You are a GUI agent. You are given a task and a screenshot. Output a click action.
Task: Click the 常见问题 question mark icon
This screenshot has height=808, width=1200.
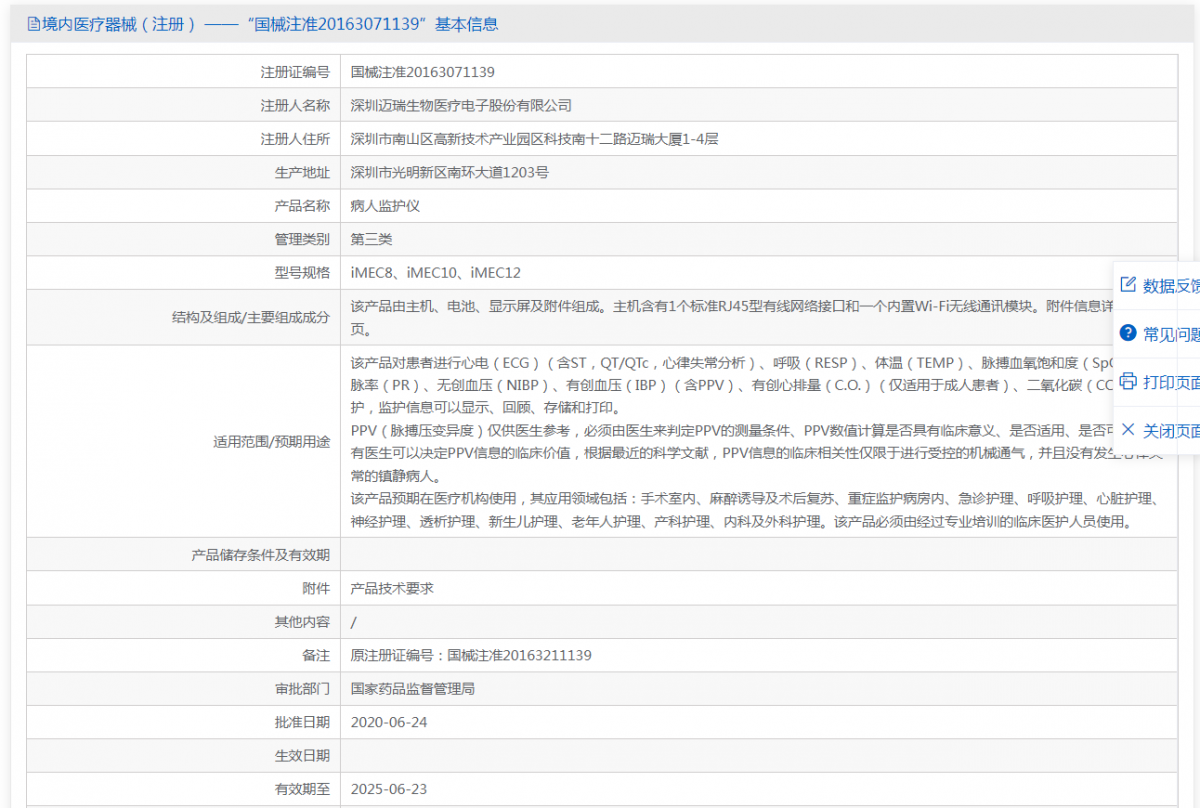(1128, 333)
